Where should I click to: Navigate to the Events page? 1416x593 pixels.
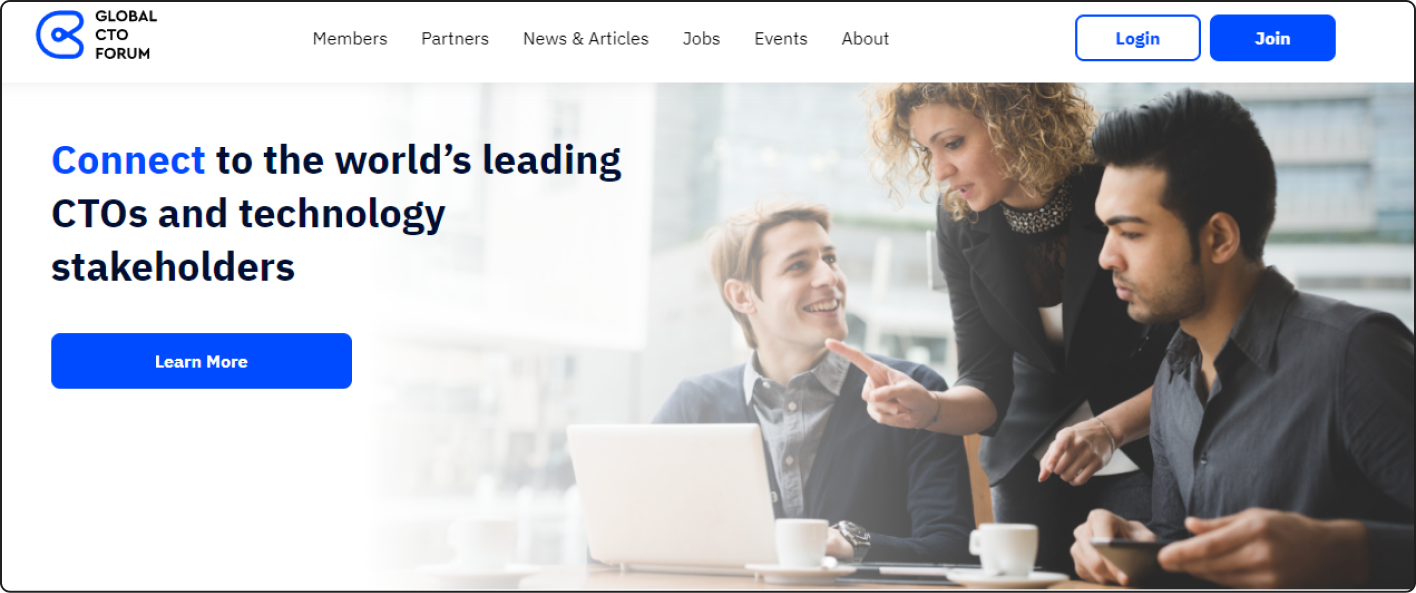[x=781, y=38]
